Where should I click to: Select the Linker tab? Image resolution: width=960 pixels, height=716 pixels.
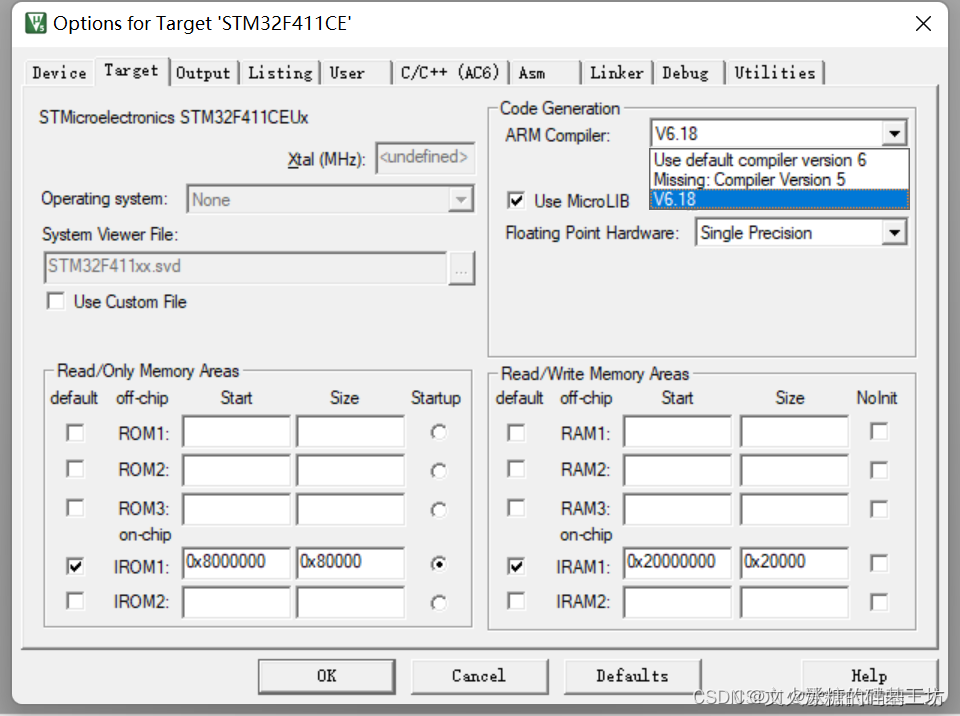[617, 73]
